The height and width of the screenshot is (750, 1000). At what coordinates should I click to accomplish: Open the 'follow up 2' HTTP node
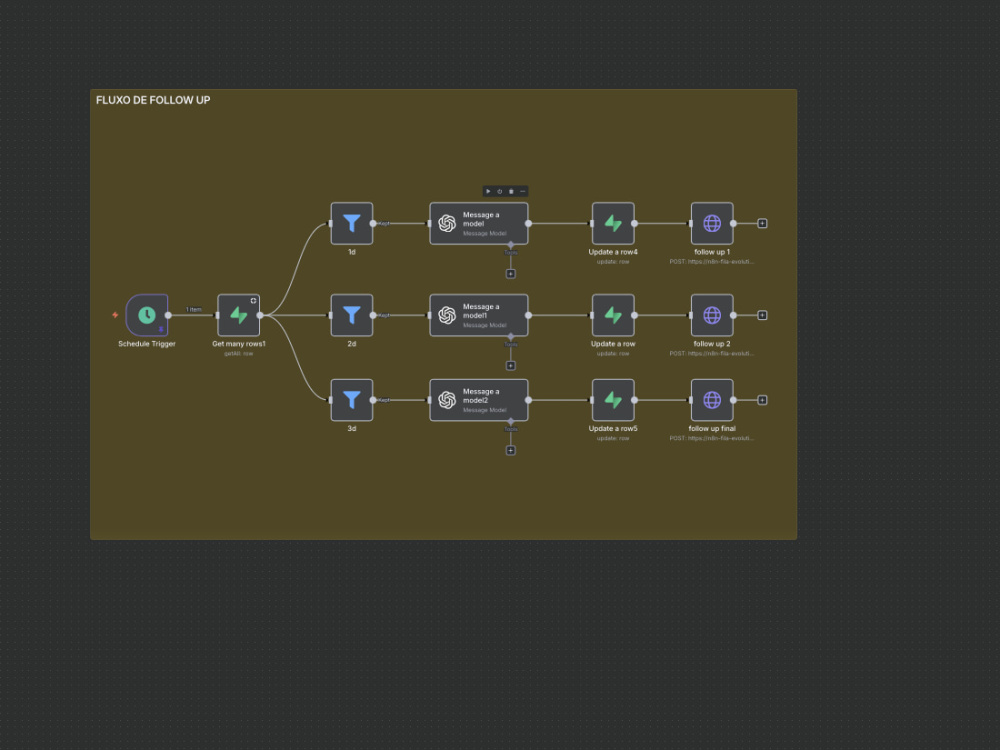[712, 315]
